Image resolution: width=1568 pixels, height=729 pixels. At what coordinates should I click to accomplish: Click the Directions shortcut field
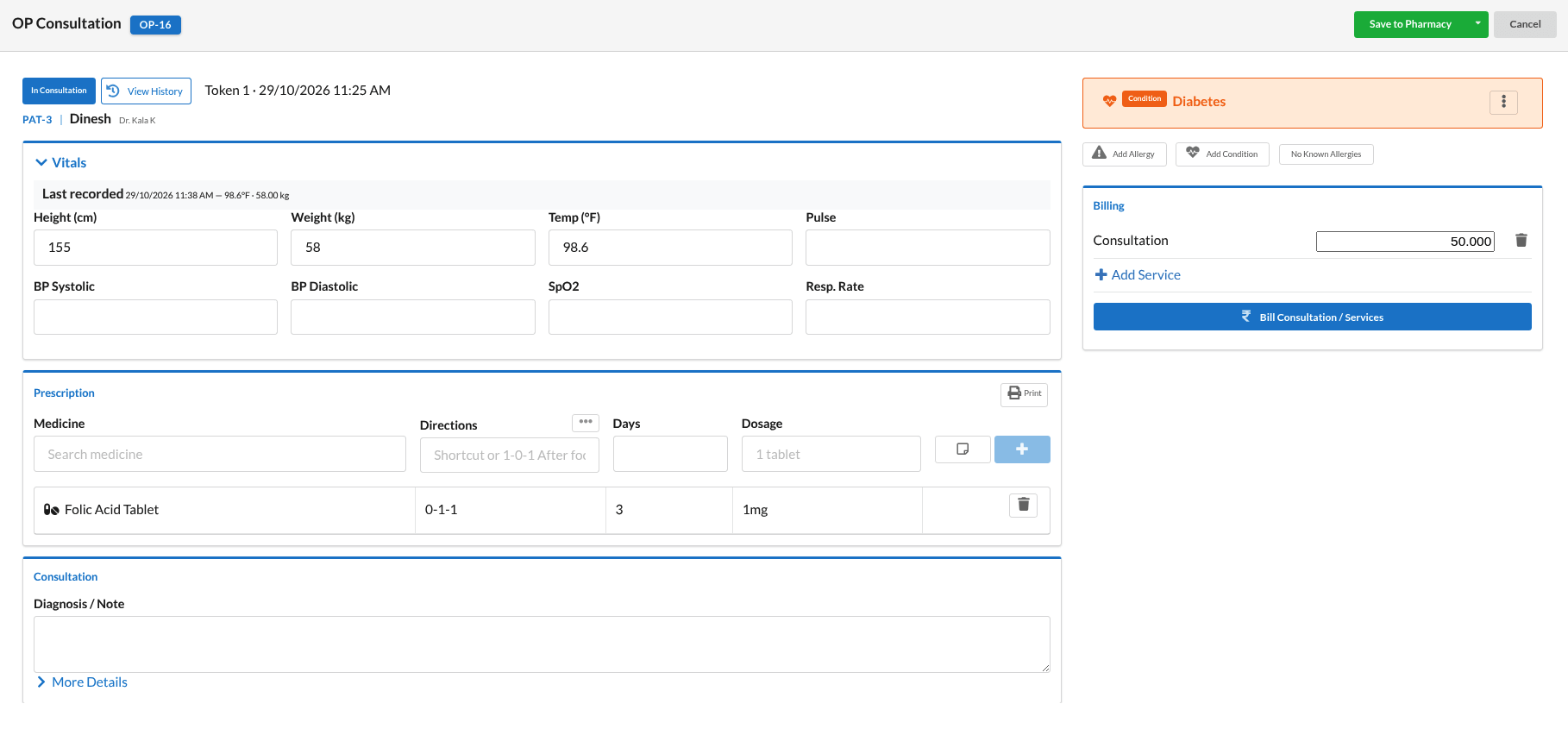pos(510,455)
